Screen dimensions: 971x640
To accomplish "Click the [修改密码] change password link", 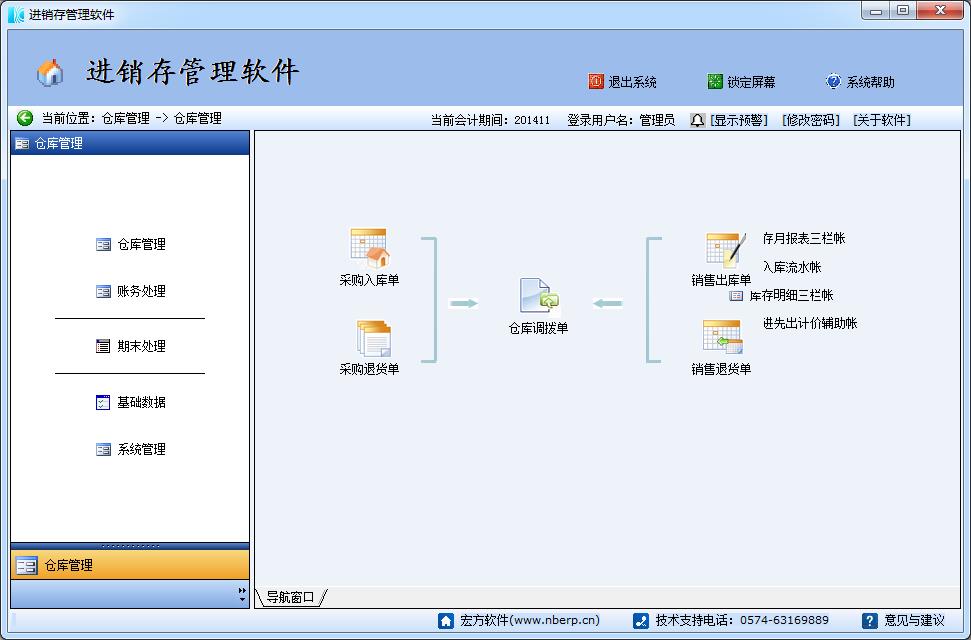I will [810, 120].
